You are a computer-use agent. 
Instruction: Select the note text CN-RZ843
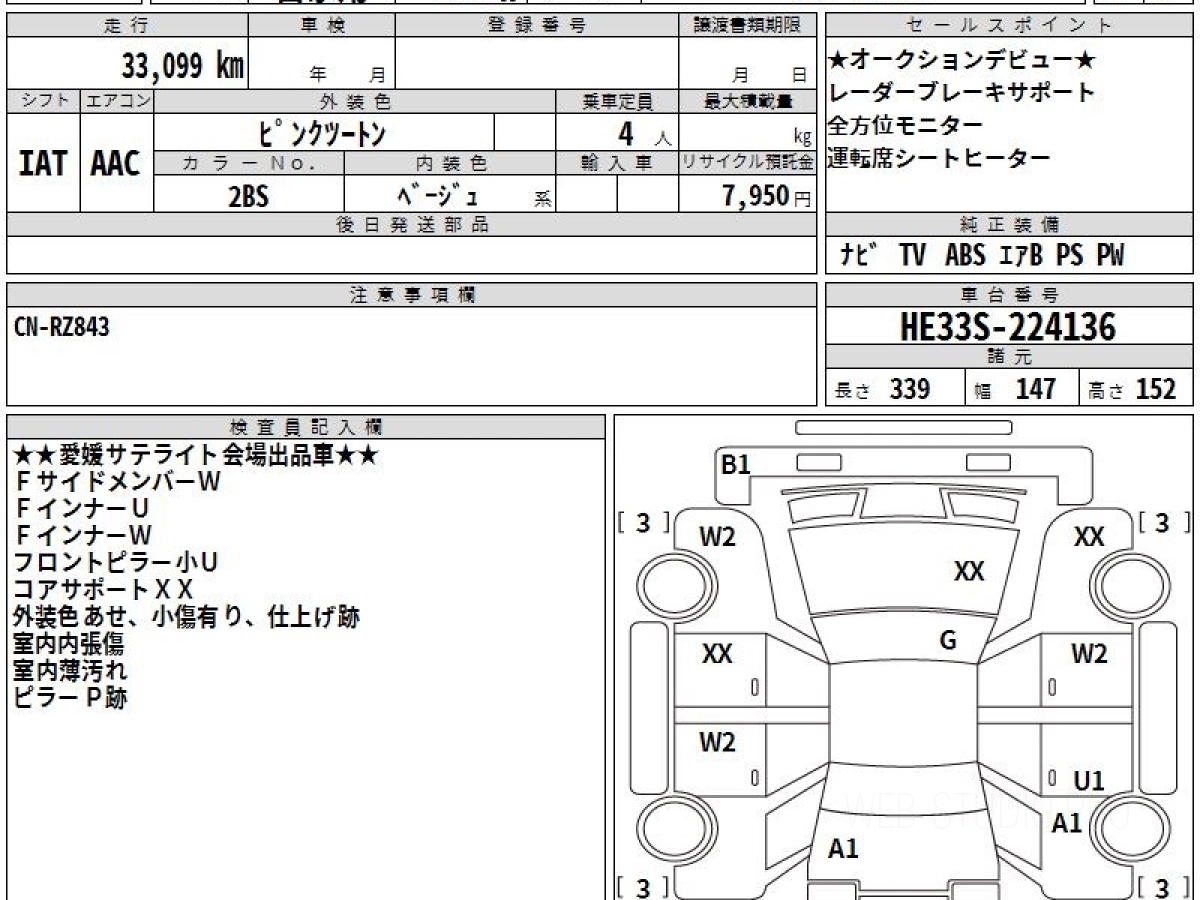point(63,326)
